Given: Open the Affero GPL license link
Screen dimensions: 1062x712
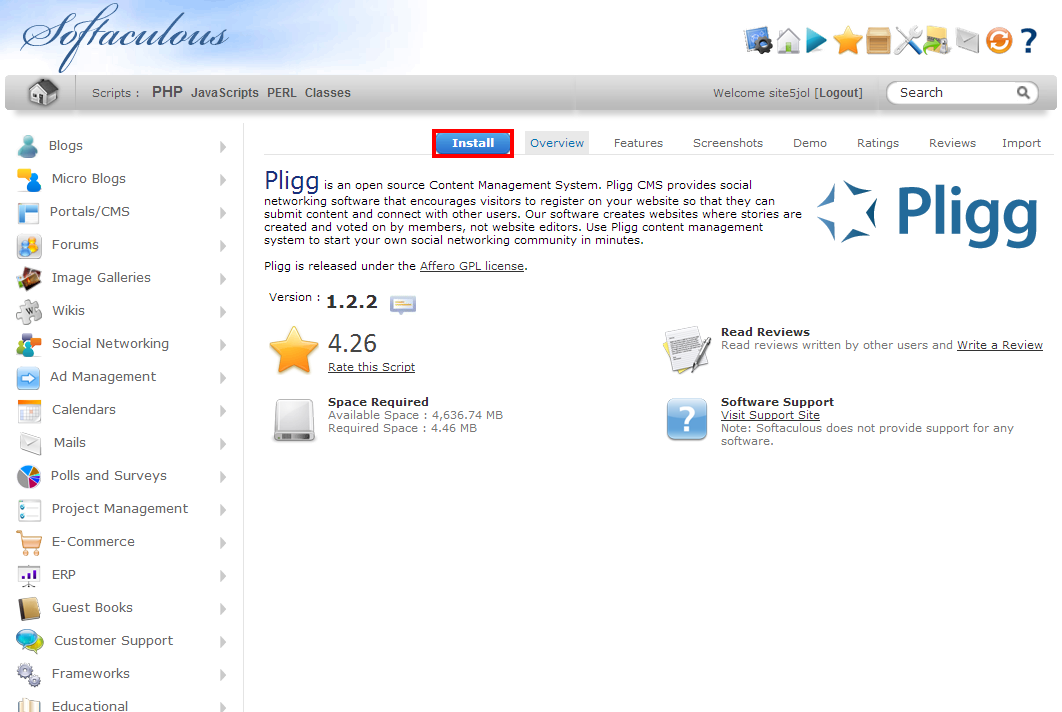Looking at the screenshot, I should pyautogui.click(x=472, y=266).
